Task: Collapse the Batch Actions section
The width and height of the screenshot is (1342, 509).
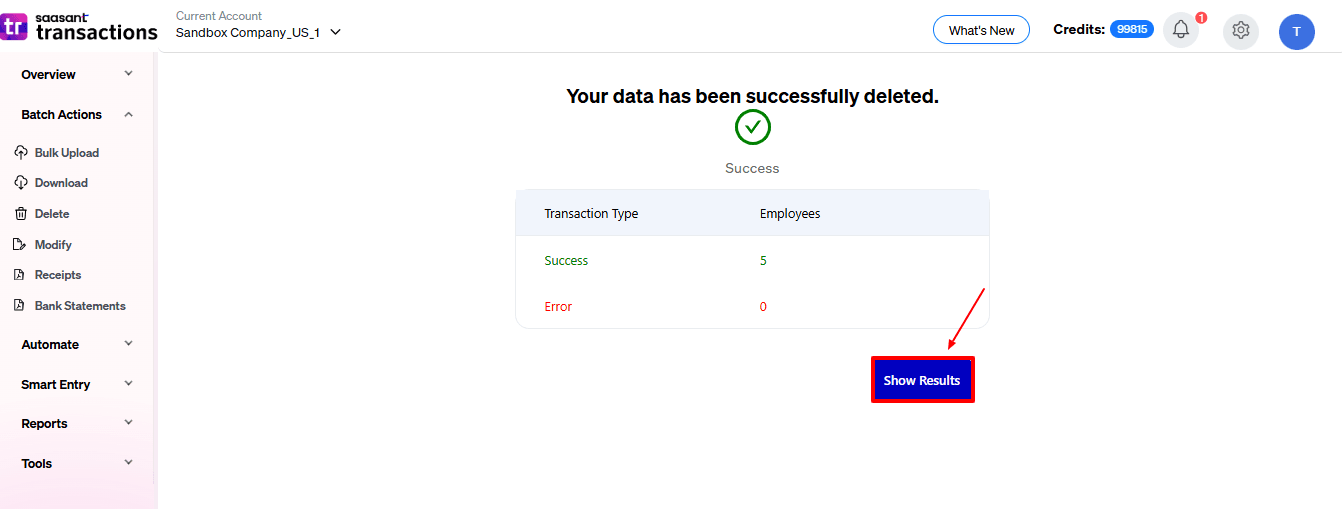Action: (x=128, y=115)
